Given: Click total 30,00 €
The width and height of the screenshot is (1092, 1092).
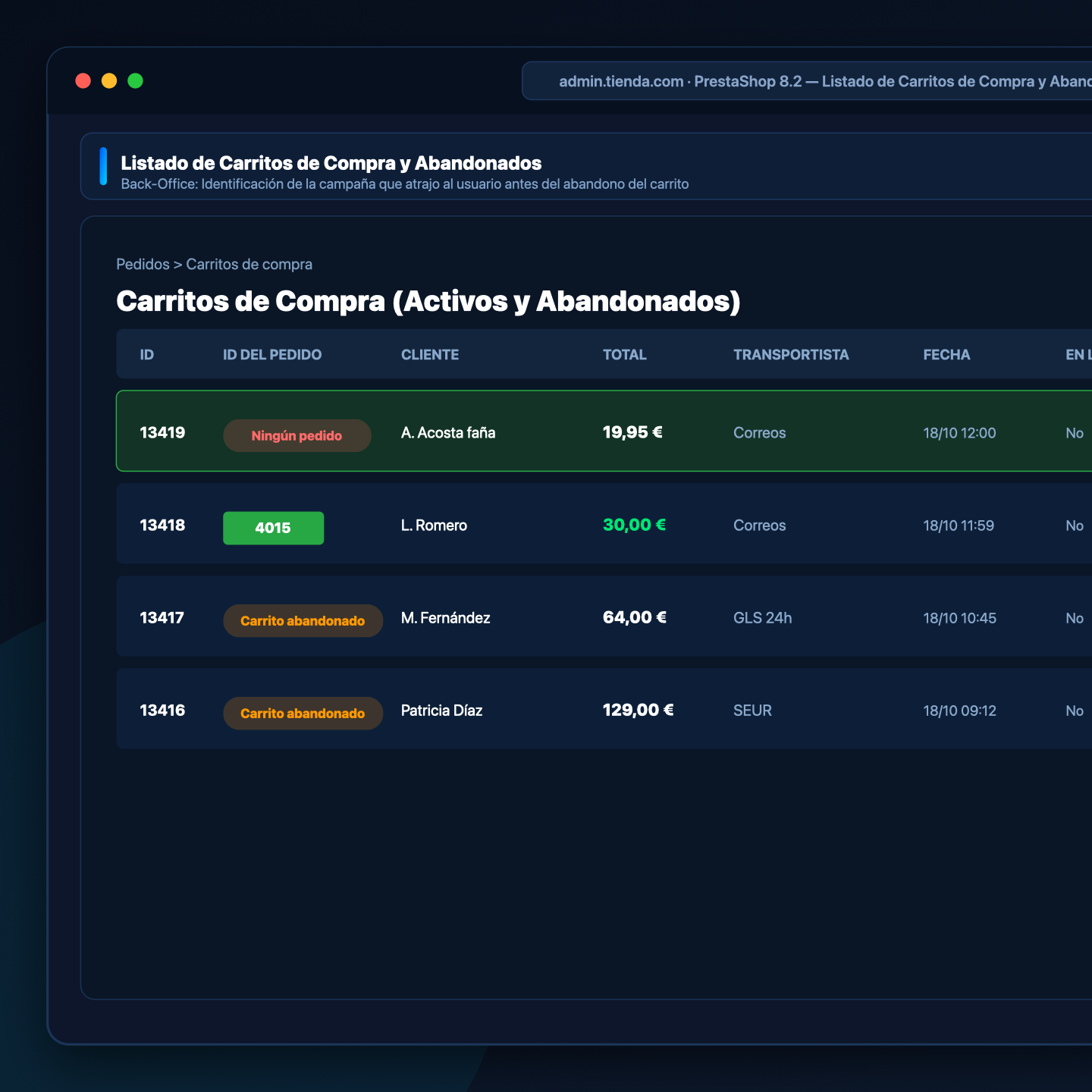Looking at the screenshot, I should 634,526.
